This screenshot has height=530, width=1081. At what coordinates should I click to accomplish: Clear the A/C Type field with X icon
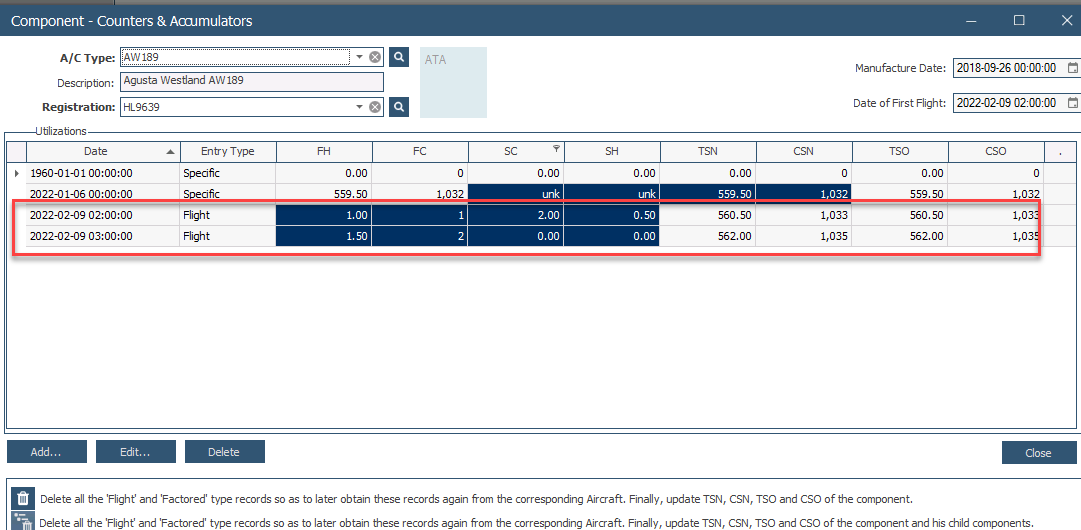pos(375,57)
